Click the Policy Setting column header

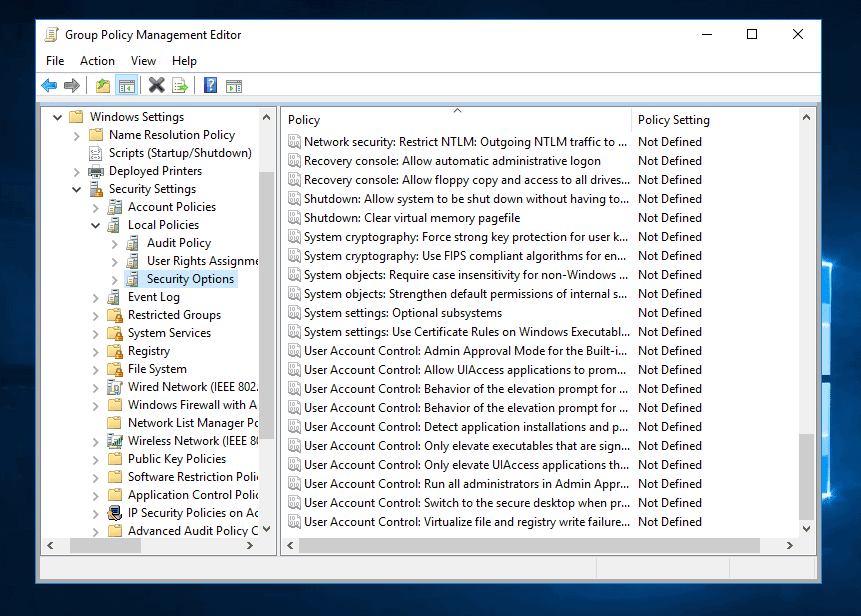(x=672, y=119)
